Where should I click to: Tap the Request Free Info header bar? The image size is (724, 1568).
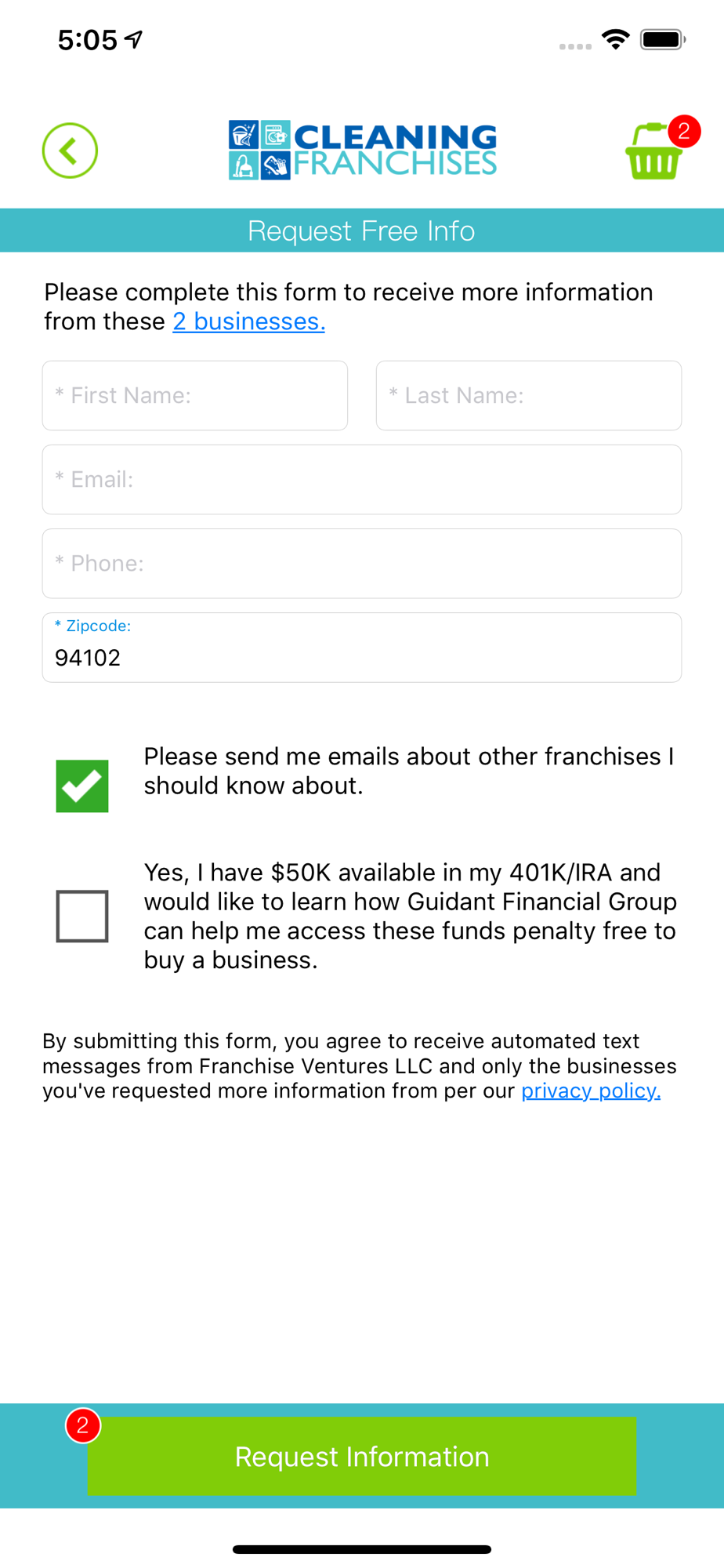click(x=362, y=230)
